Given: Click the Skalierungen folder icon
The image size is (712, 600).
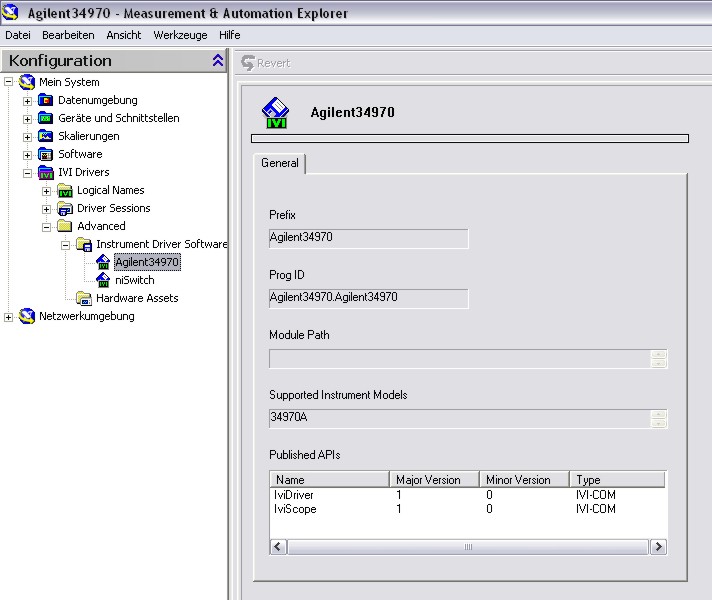Looking at the screenshot, I should [x=45, y=136].
